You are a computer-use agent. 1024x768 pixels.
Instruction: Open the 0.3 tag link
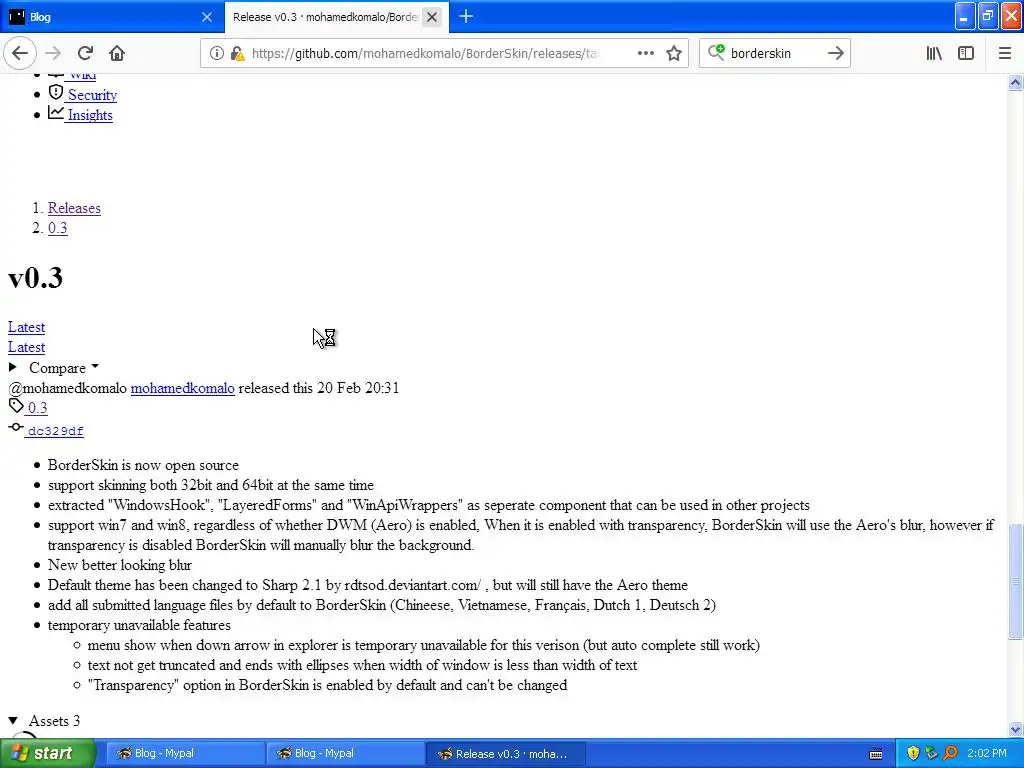click(37, 408)
